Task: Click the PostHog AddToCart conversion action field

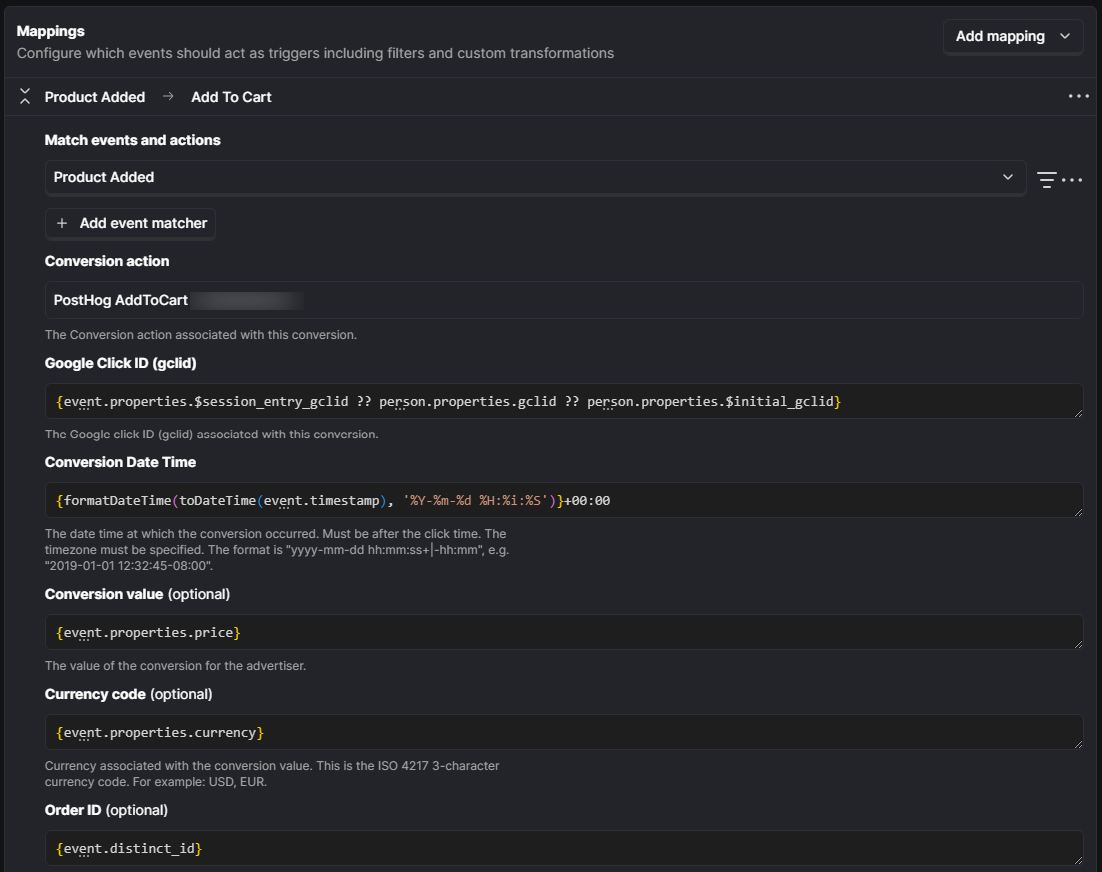Action: (x=564, y=300)
